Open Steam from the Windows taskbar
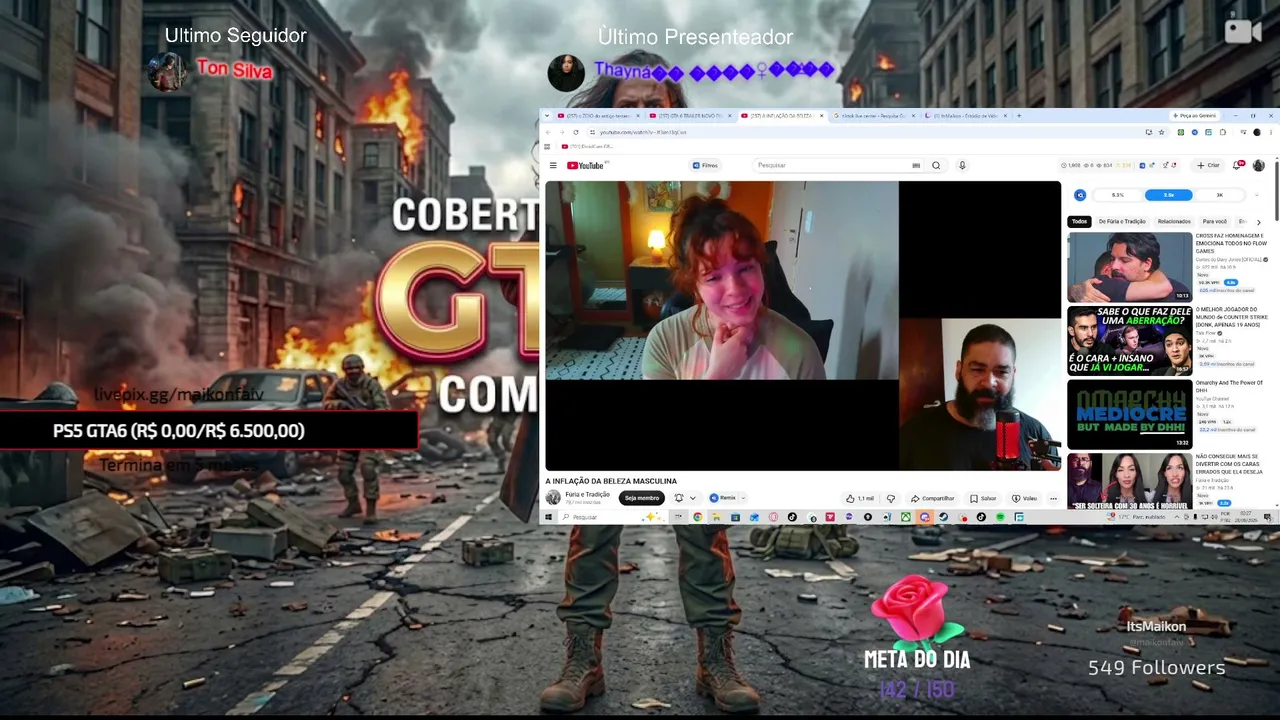Image resolution: width=1280 pixels, height=720 pixels. pyautogui.click(x=942, y=517)
